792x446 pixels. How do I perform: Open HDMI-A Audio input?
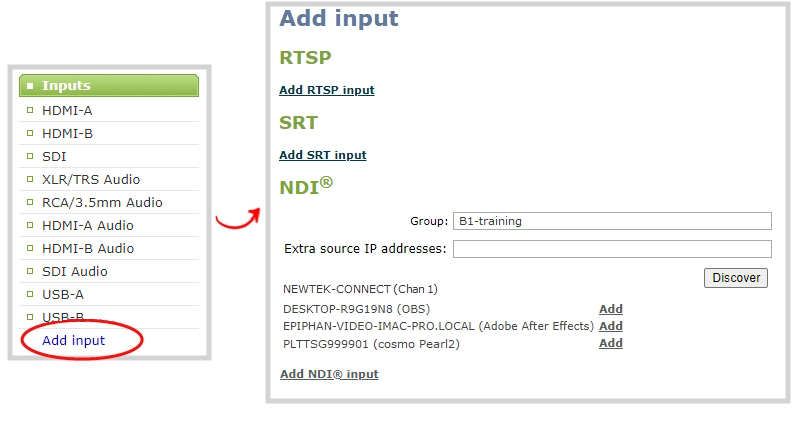pos(87,225)
